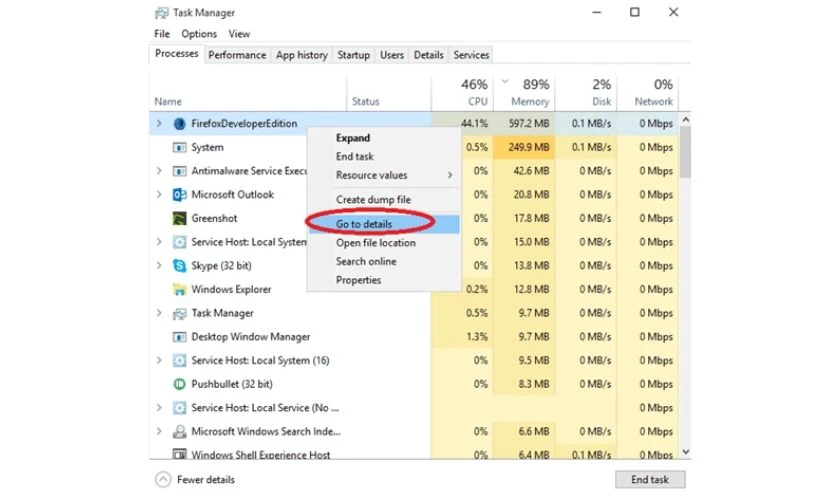The height and width of the screenshot is (500, 840).
Task: Click the FirefoxDeveloperEdition process icon
Action: [x=179, y=124]
